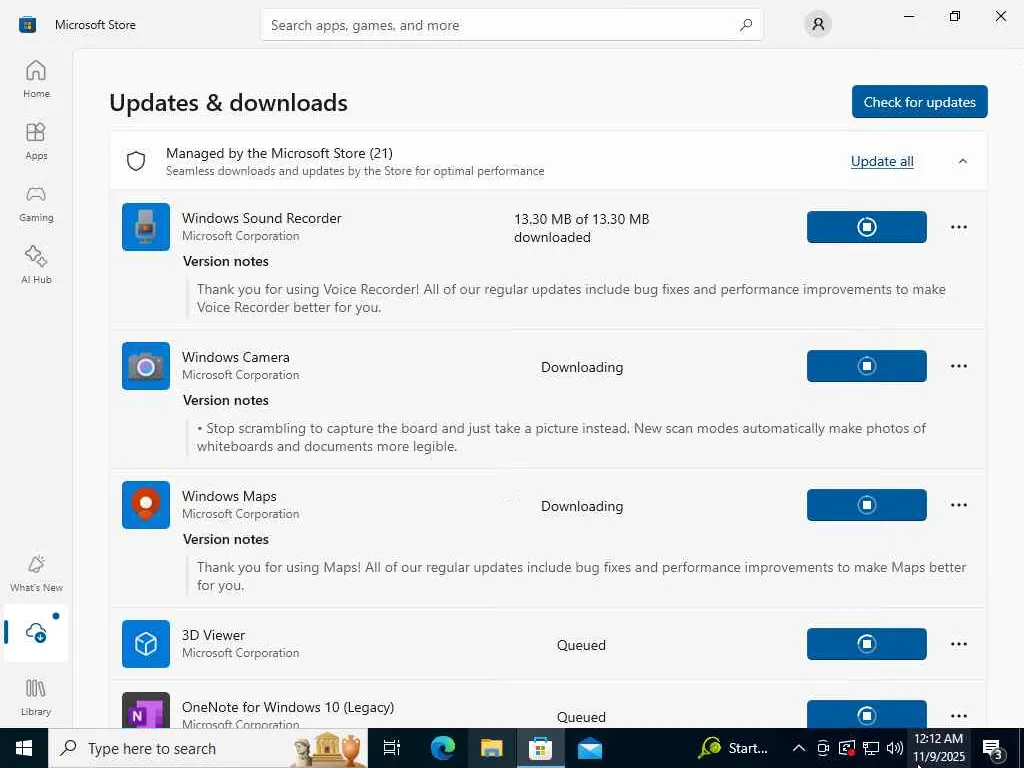Open more options for OneNote

tap(959, 716)
